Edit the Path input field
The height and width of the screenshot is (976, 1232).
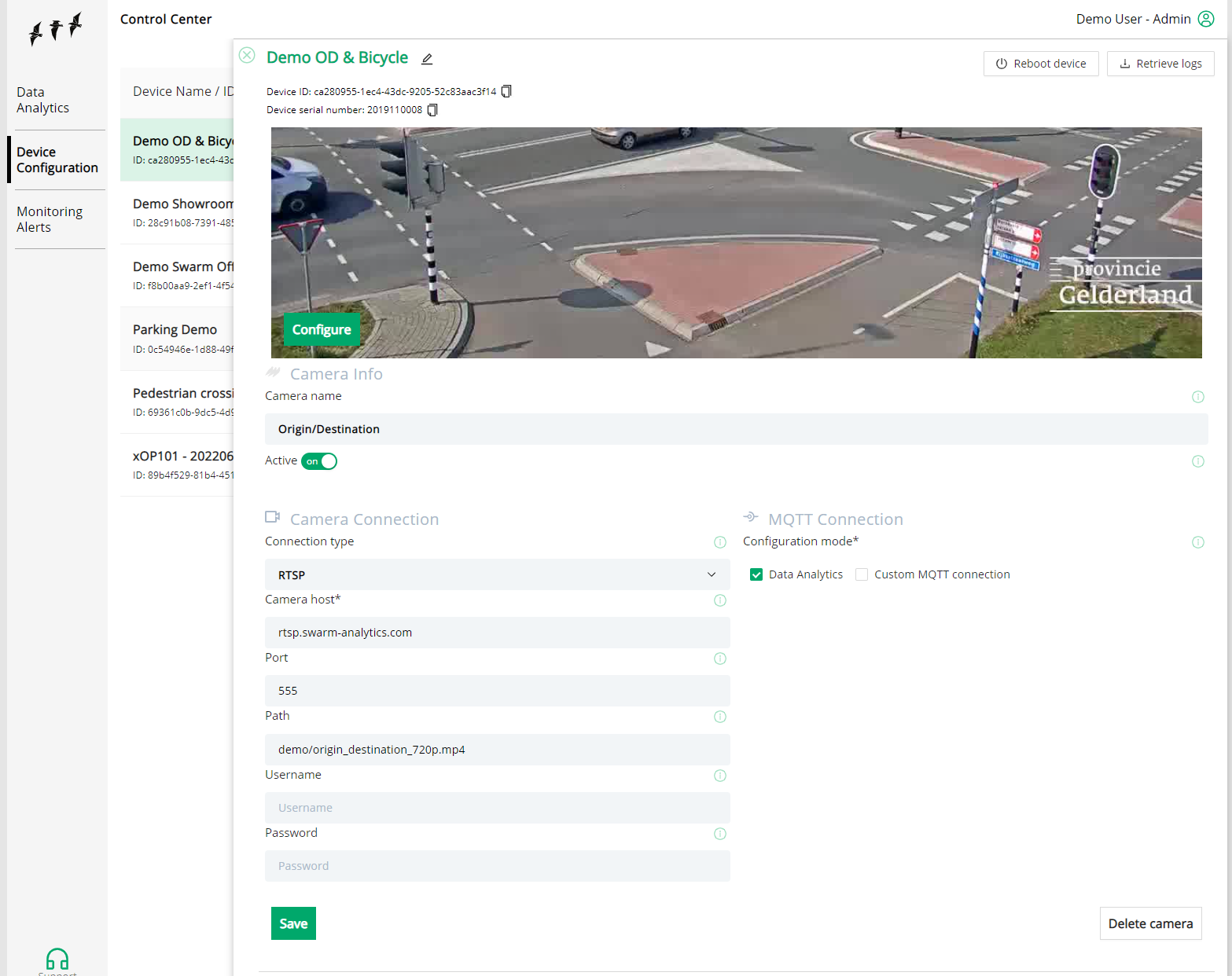point(498,750)
